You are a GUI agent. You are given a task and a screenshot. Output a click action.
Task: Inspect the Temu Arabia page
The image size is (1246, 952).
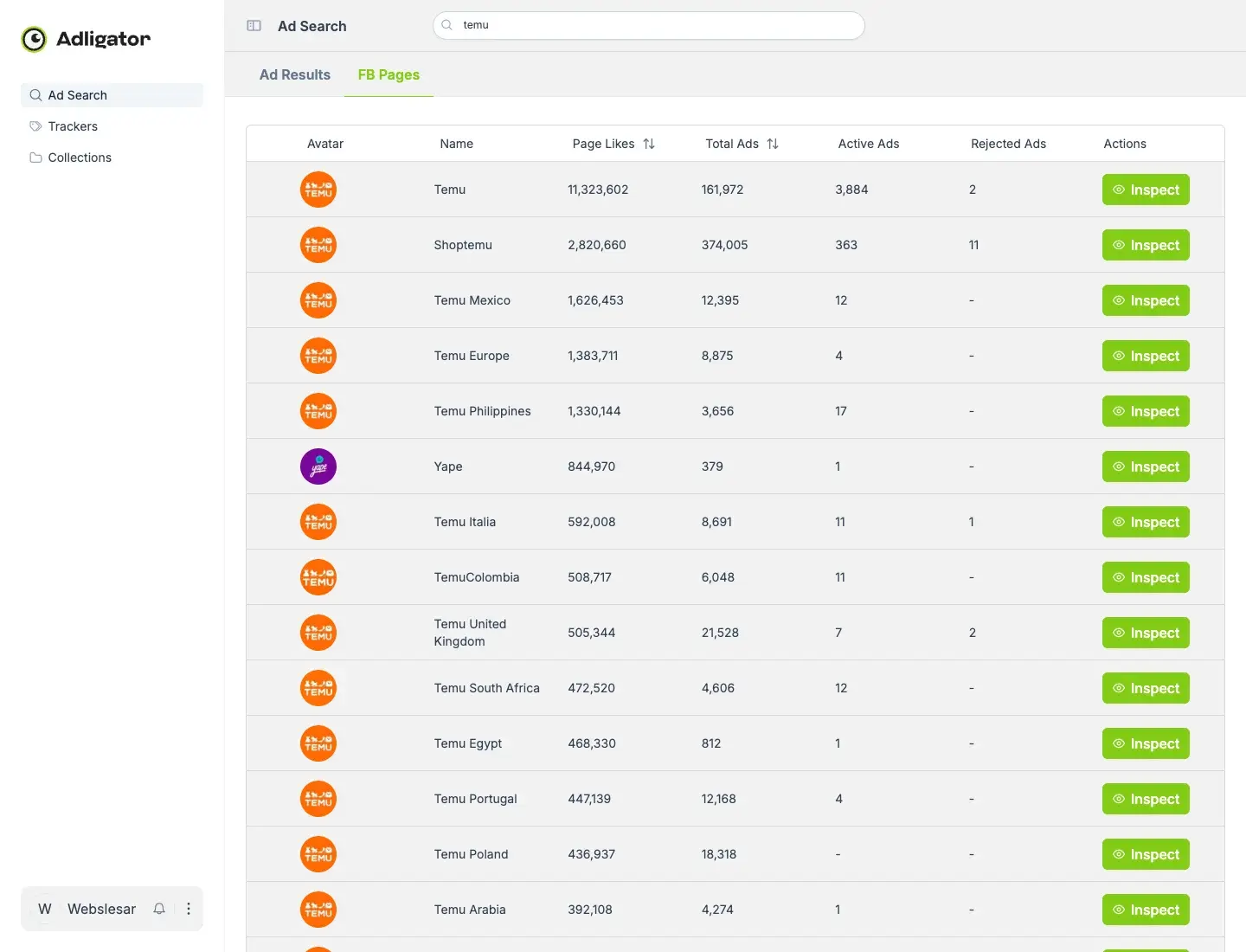(1146, 910)
